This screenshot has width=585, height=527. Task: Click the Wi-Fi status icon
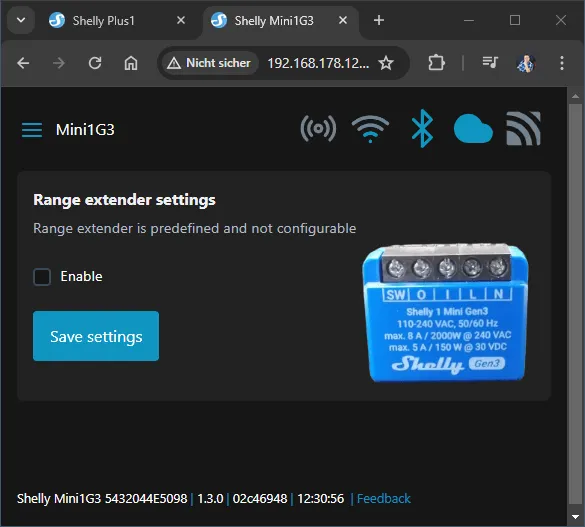[370, 129]
